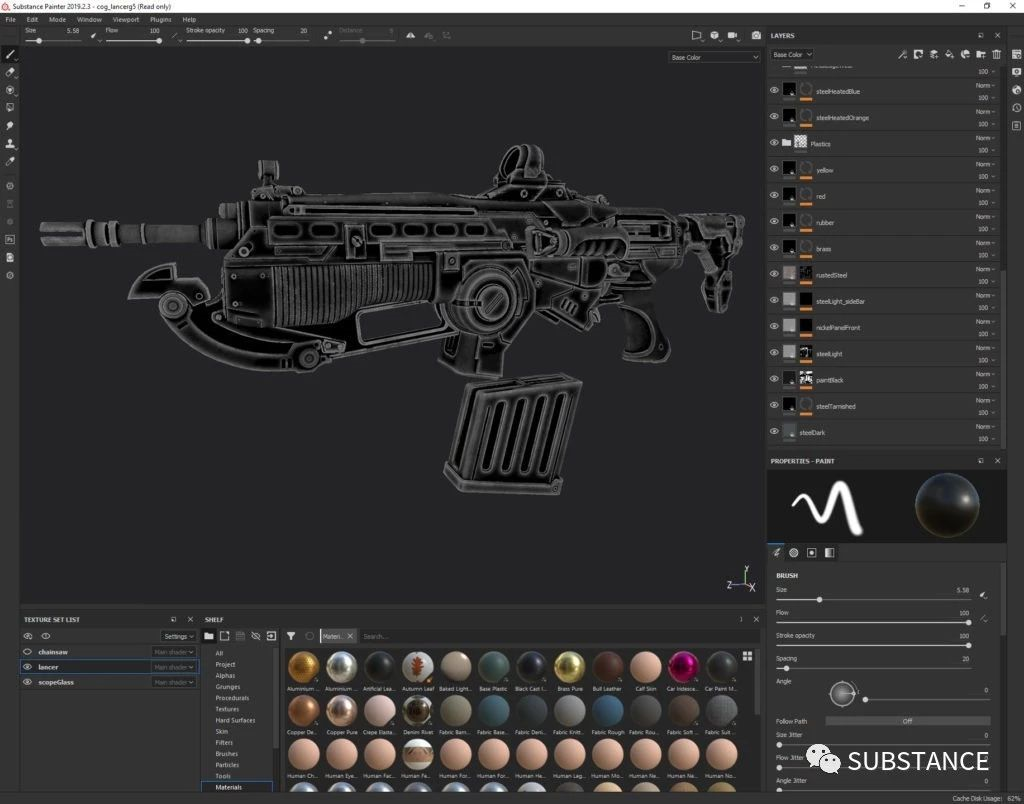Open blend mode dropdown for paintBlack layer
The height and width of the screenshot is (804, 1024).
click(985, 374)
